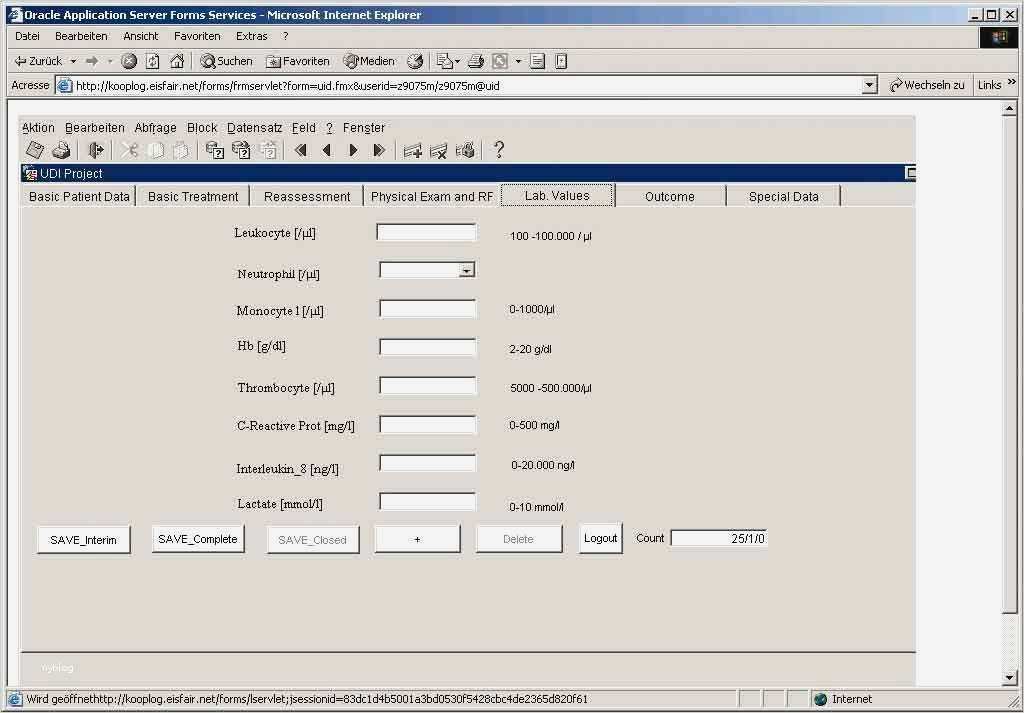The image size is (1024, 713).
Task: Open the Zurück history dropdown arrow
Action: tap(73, 61)
